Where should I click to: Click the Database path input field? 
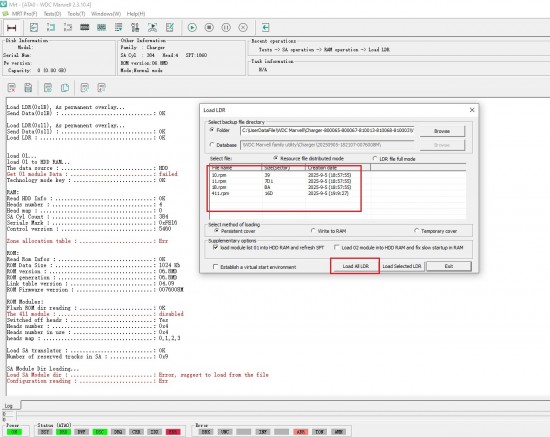pyautogui.click(x=327, y=145)
